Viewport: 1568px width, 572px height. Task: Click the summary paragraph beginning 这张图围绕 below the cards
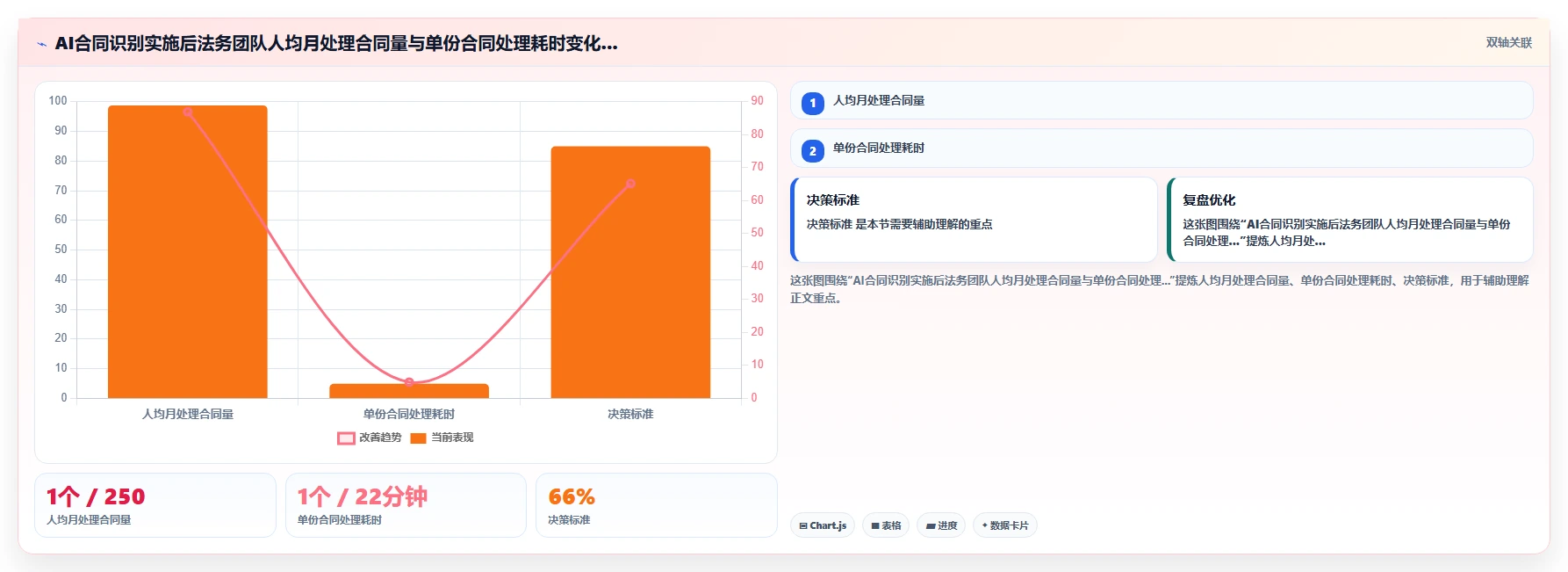1160,289
